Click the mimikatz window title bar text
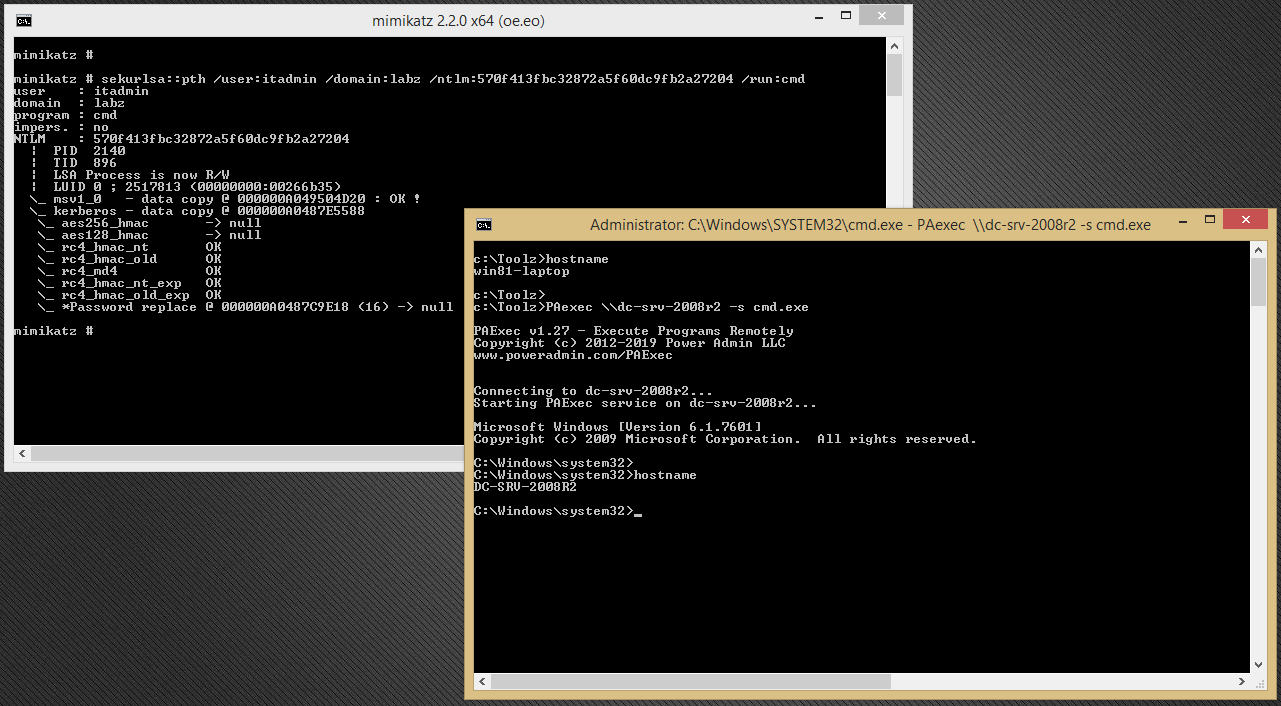 tap(458, 20)
